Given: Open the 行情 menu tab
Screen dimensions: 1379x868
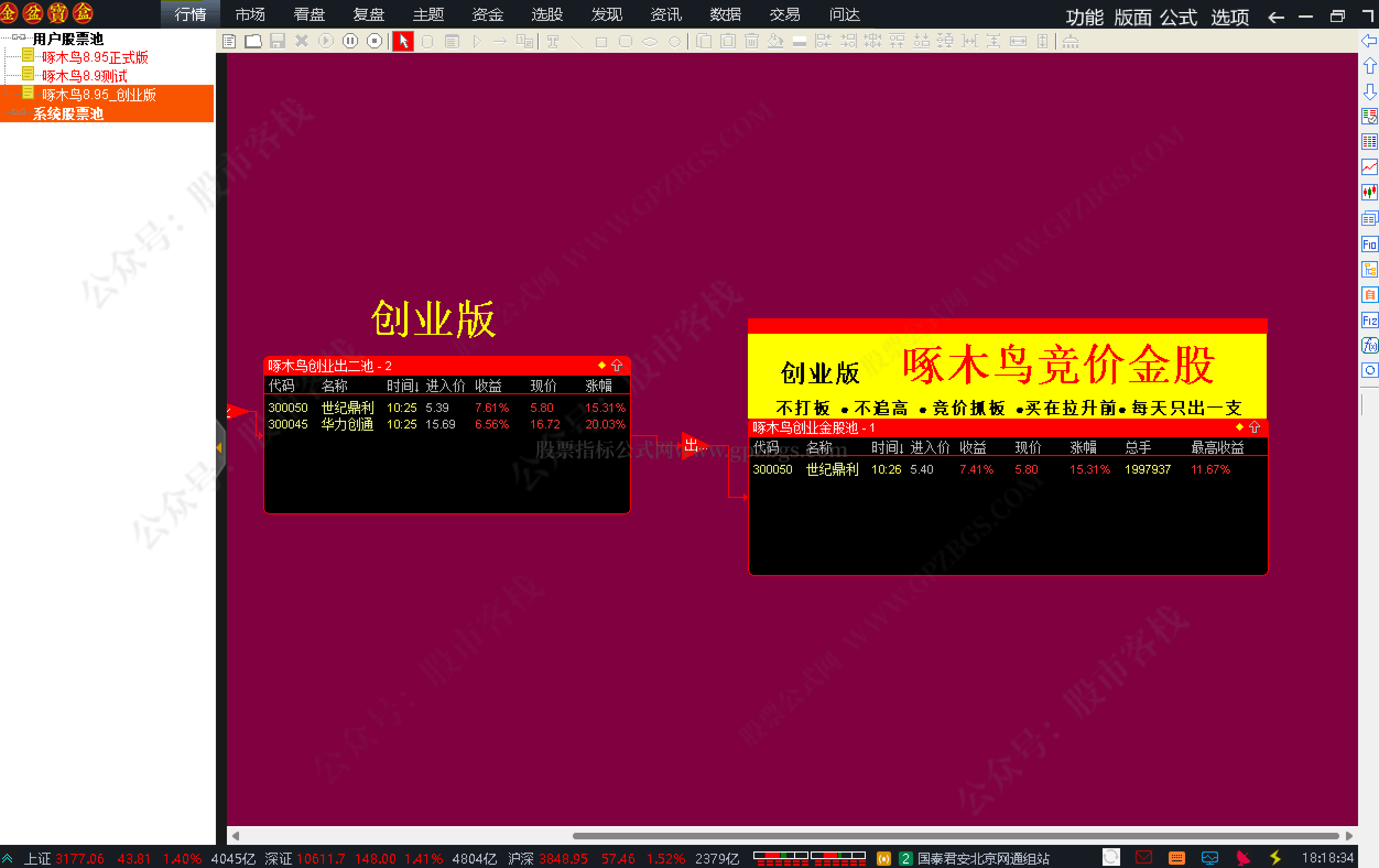Looking at the screenshot, I should click(190, 14).
